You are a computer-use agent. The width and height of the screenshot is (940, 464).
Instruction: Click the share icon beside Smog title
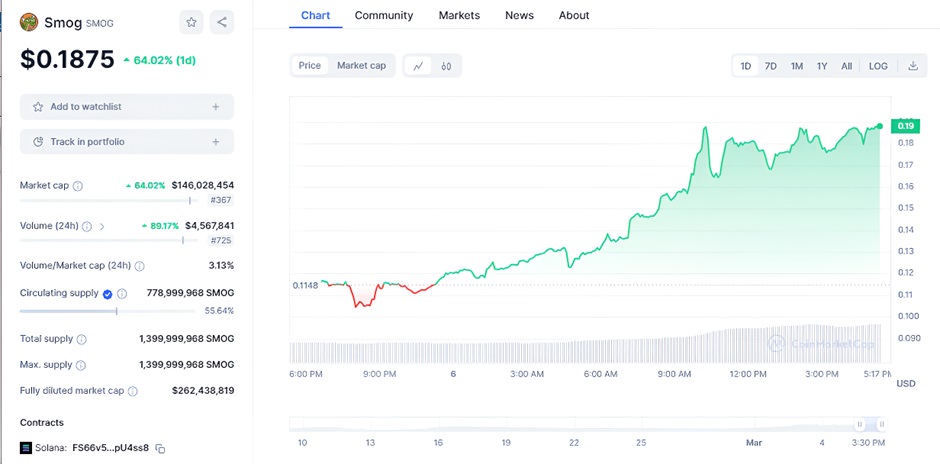point(222,22)
